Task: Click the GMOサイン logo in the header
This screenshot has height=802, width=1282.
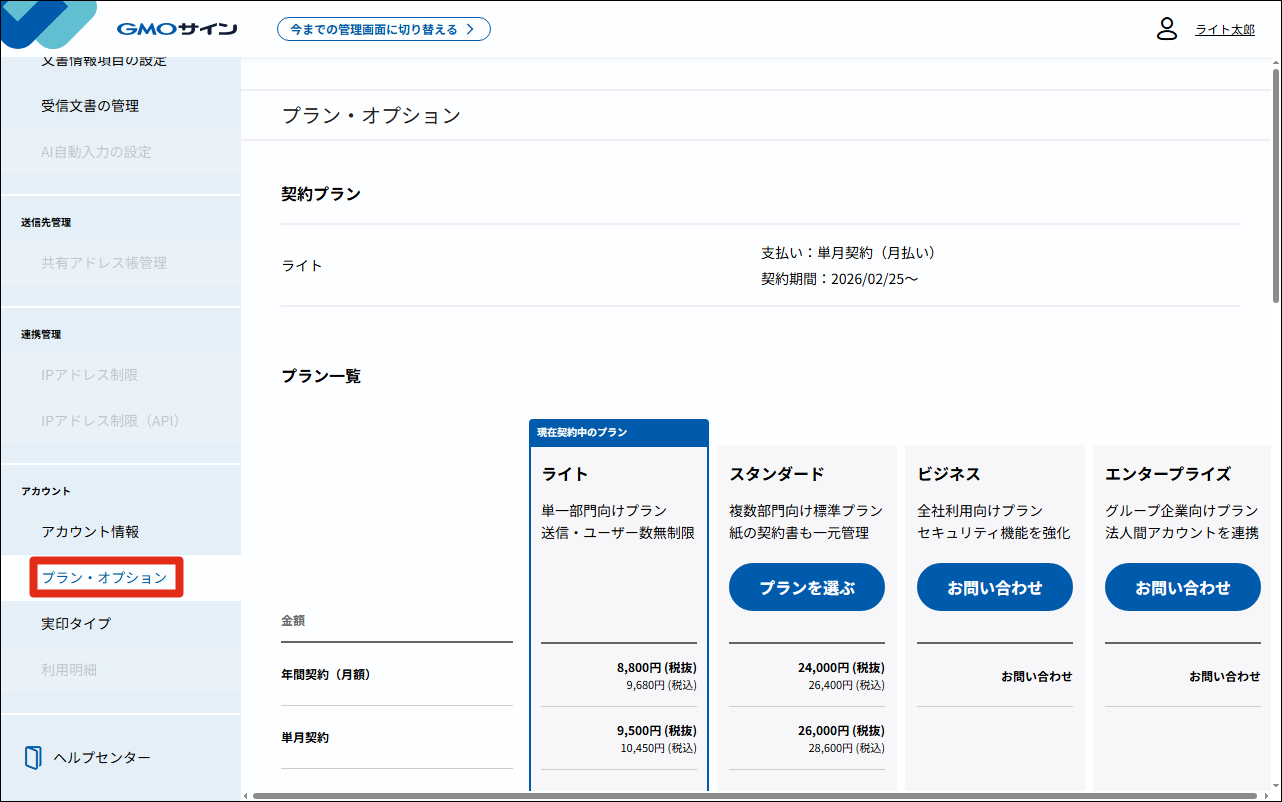Action: [x=177, y=29]
